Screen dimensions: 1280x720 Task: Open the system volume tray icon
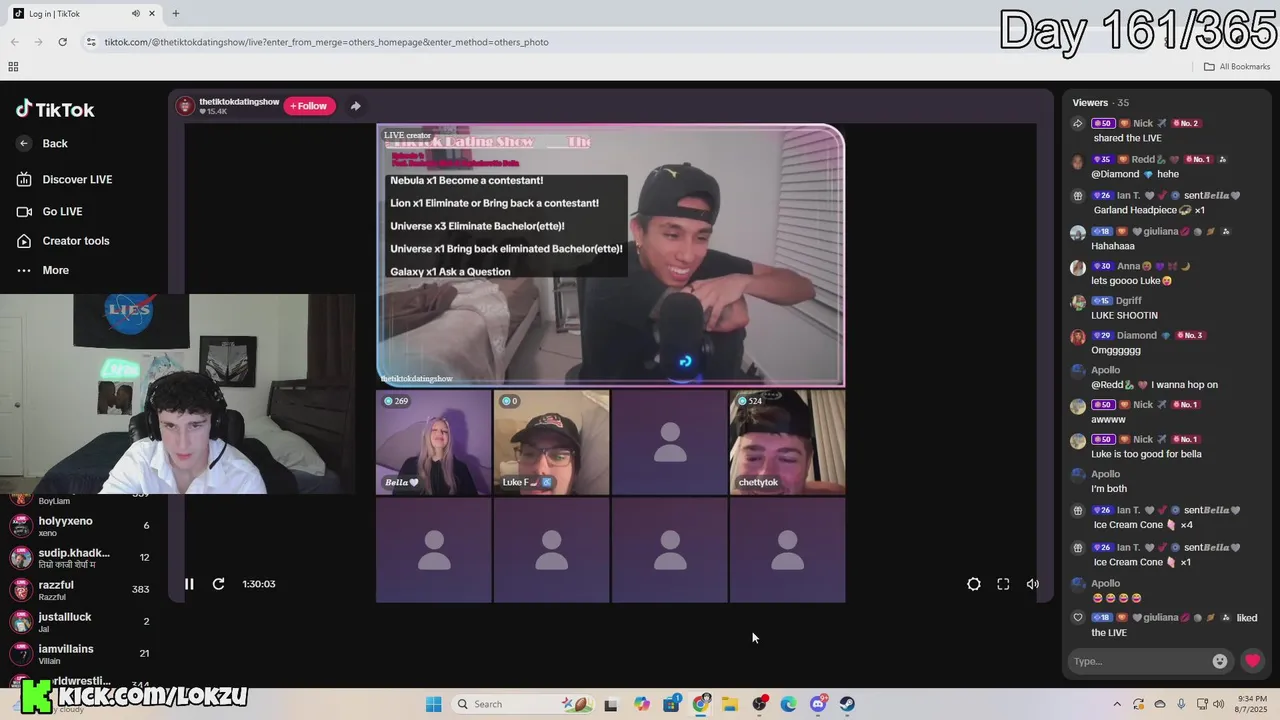1218,704
